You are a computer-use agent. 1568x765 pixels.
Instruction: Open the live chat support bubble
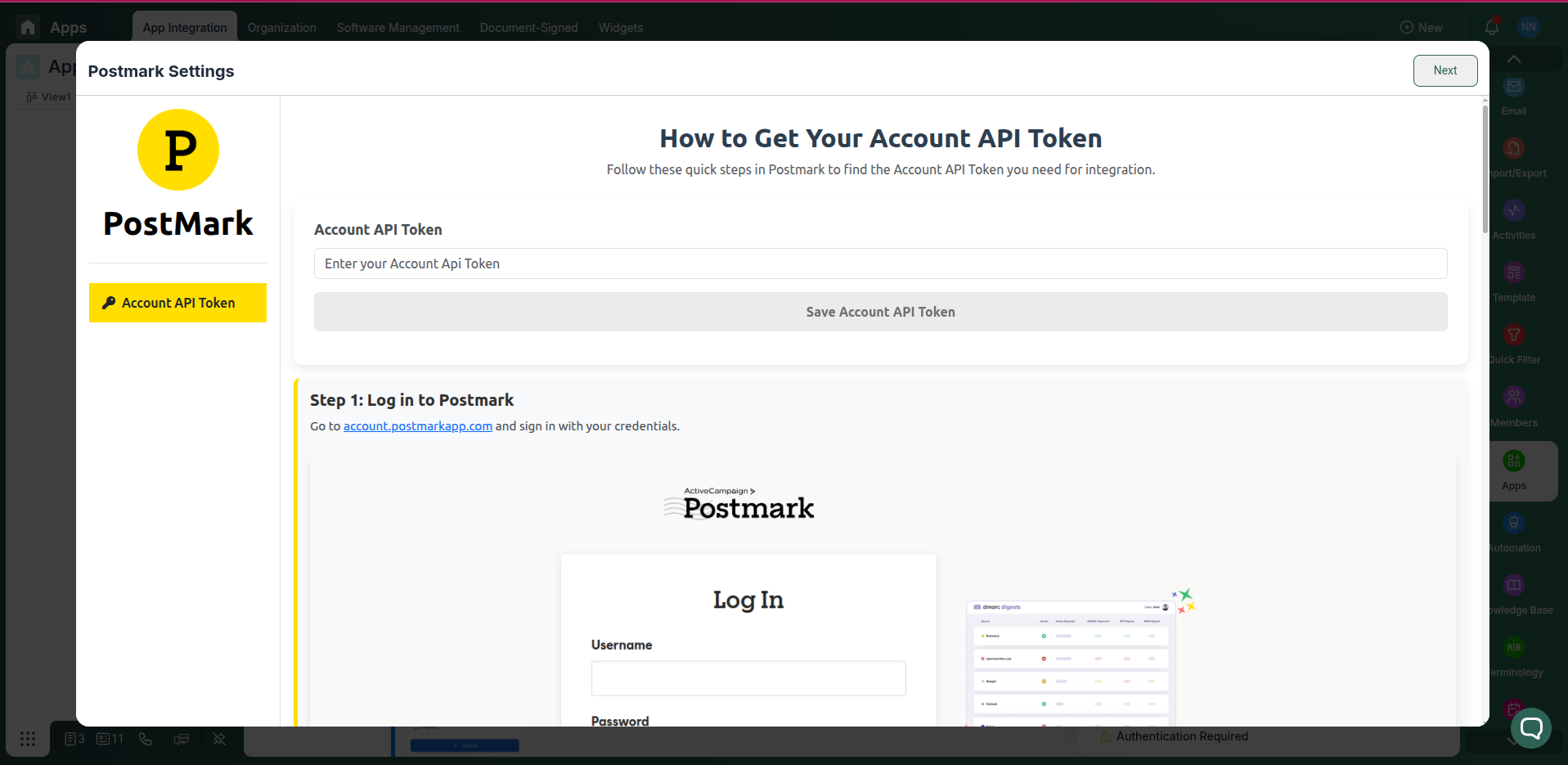coord(1530,727)
